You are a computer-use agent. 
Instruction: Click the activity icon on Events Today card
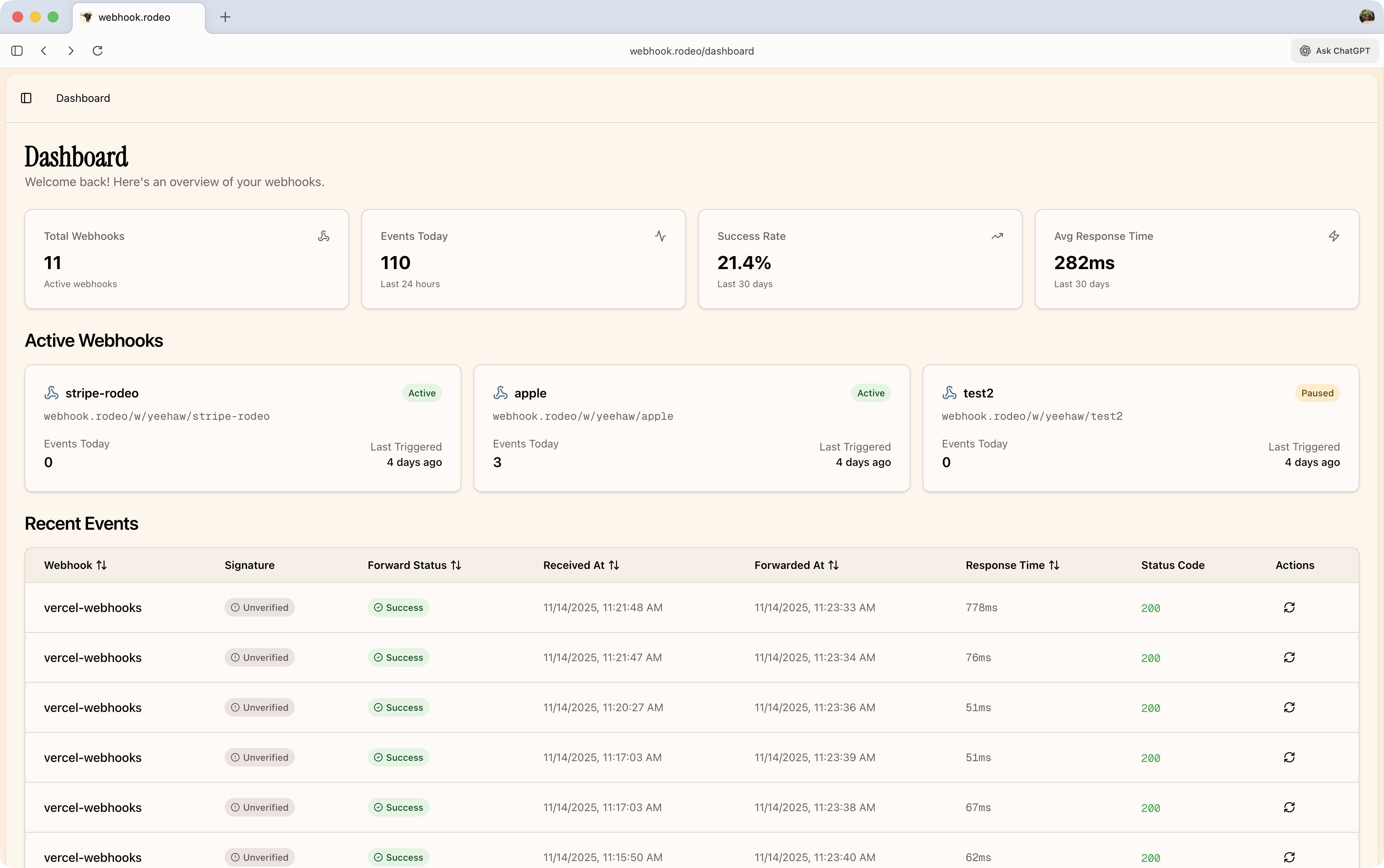(660, 235)
